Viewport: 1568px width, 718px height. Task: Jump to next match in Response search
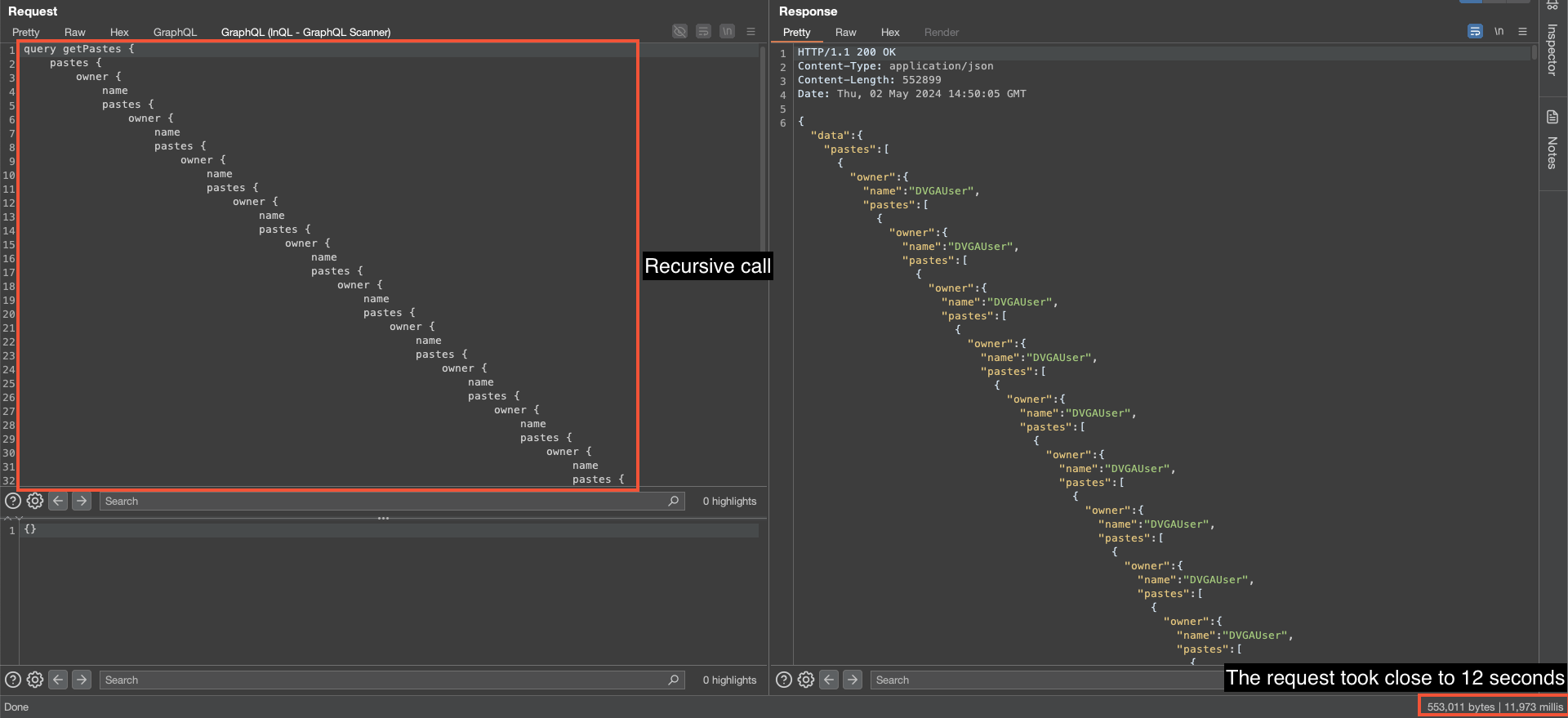[x=853, y=680]
